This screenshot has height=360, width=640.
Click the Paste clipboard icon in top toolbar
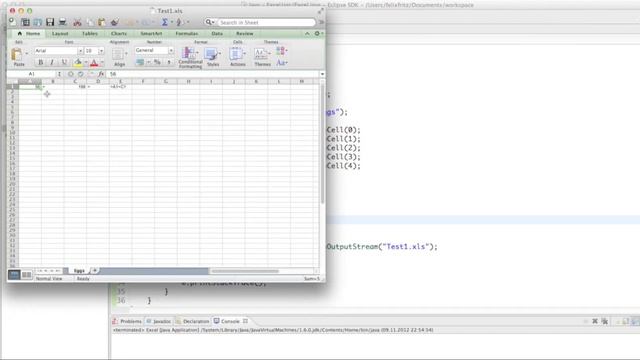[x=102, y=22]
